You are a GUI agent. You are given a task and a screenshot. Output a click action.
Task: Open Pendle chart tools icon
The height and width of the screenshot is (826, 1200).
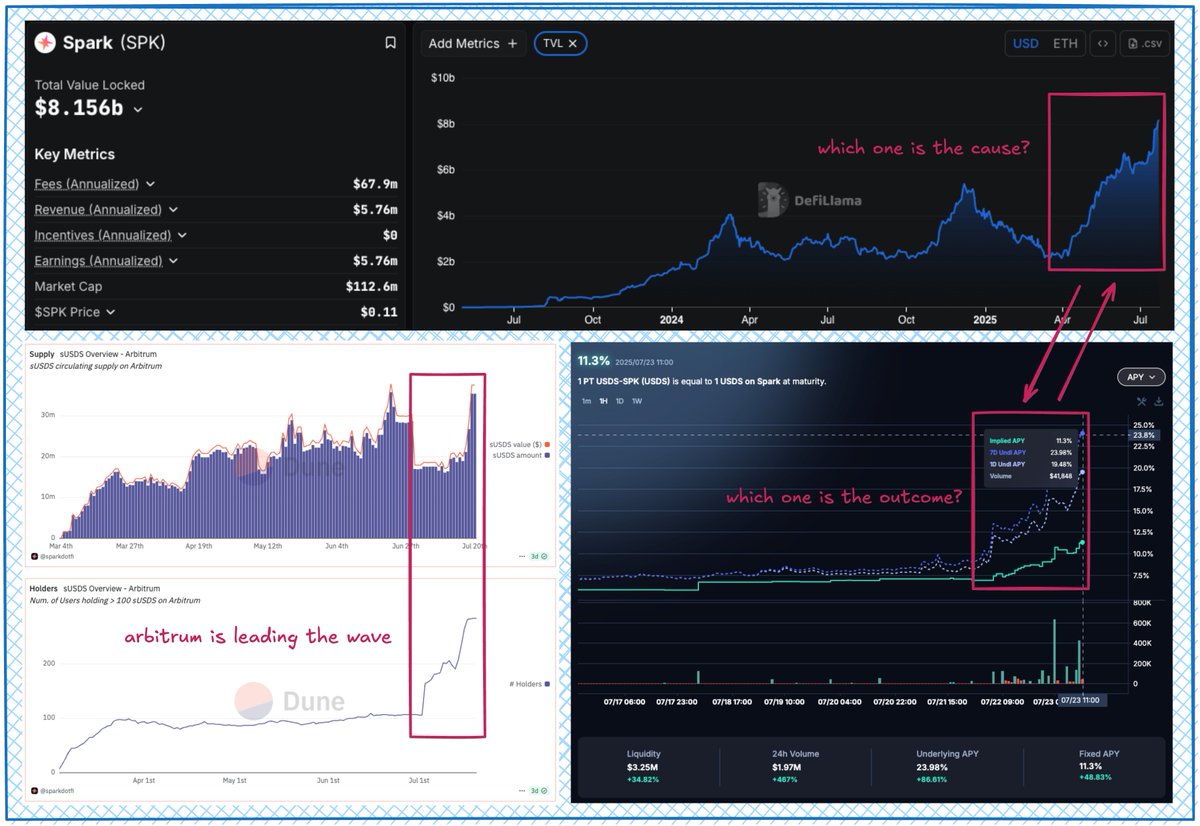1141,402
